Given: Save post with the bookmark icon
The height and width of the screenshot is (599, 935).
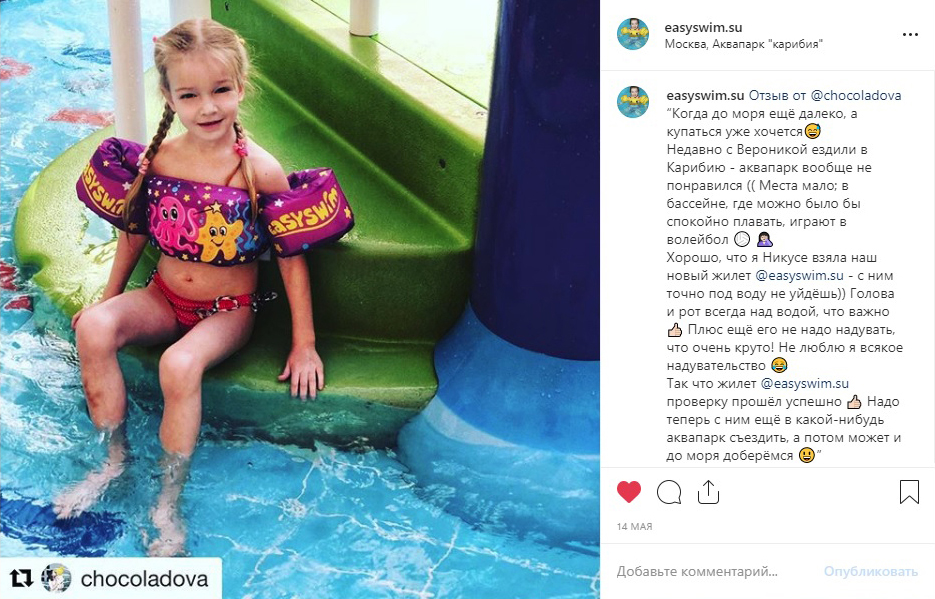Looking at the screenshot, I should [909, 492].
